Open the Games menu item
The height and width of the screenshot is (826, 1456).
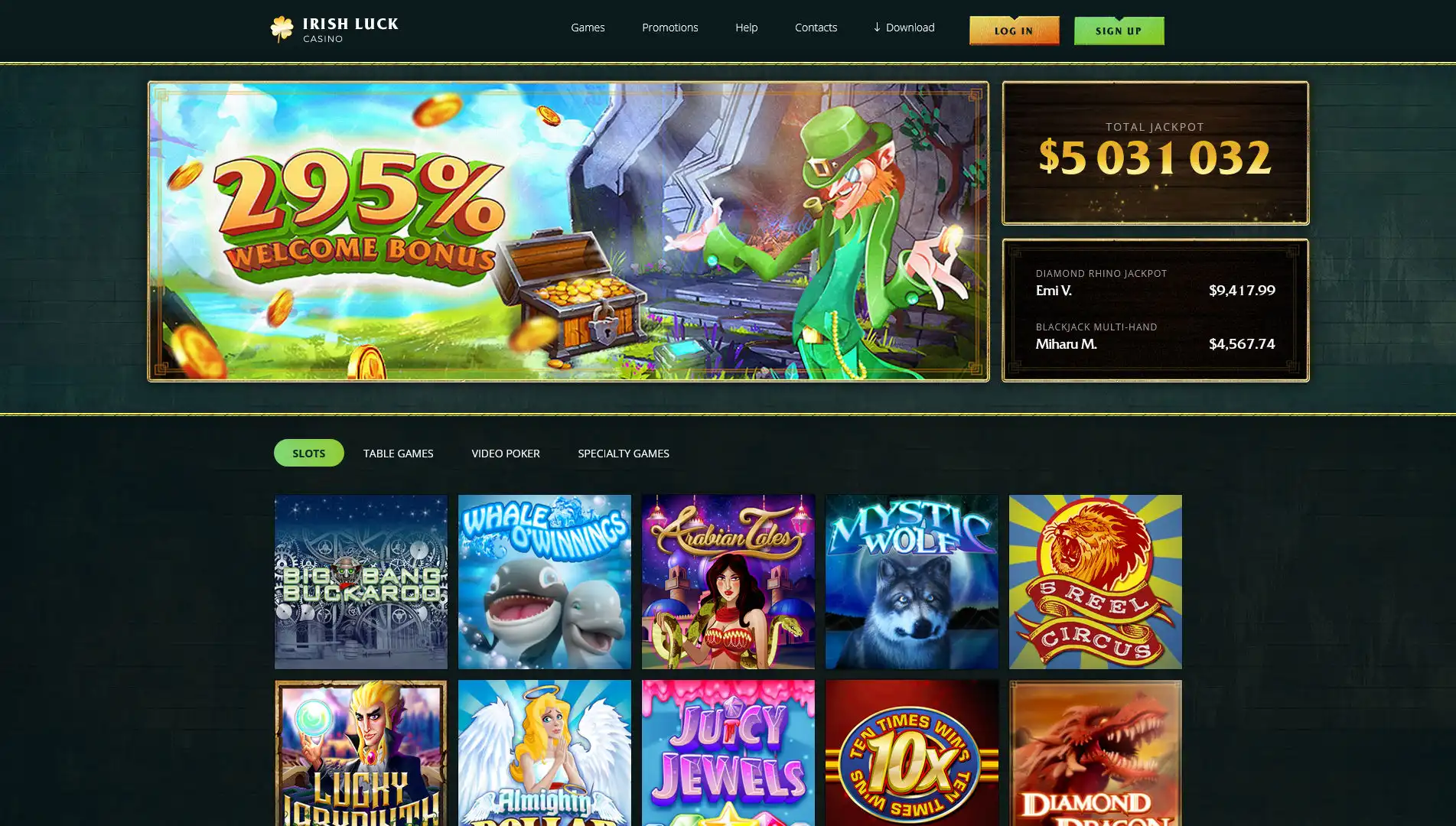point(588,28)
